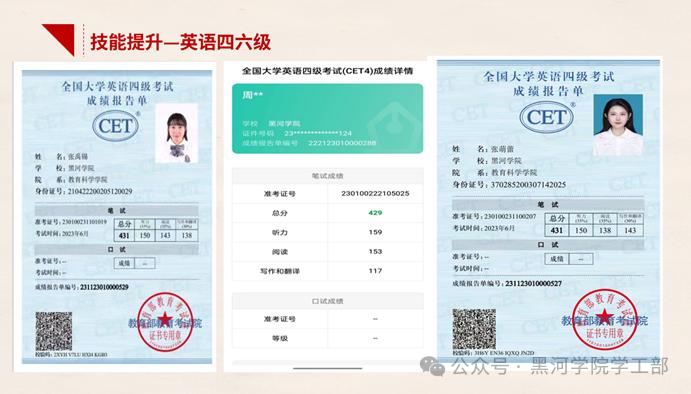Click the right certificate's CET logo

546,117
